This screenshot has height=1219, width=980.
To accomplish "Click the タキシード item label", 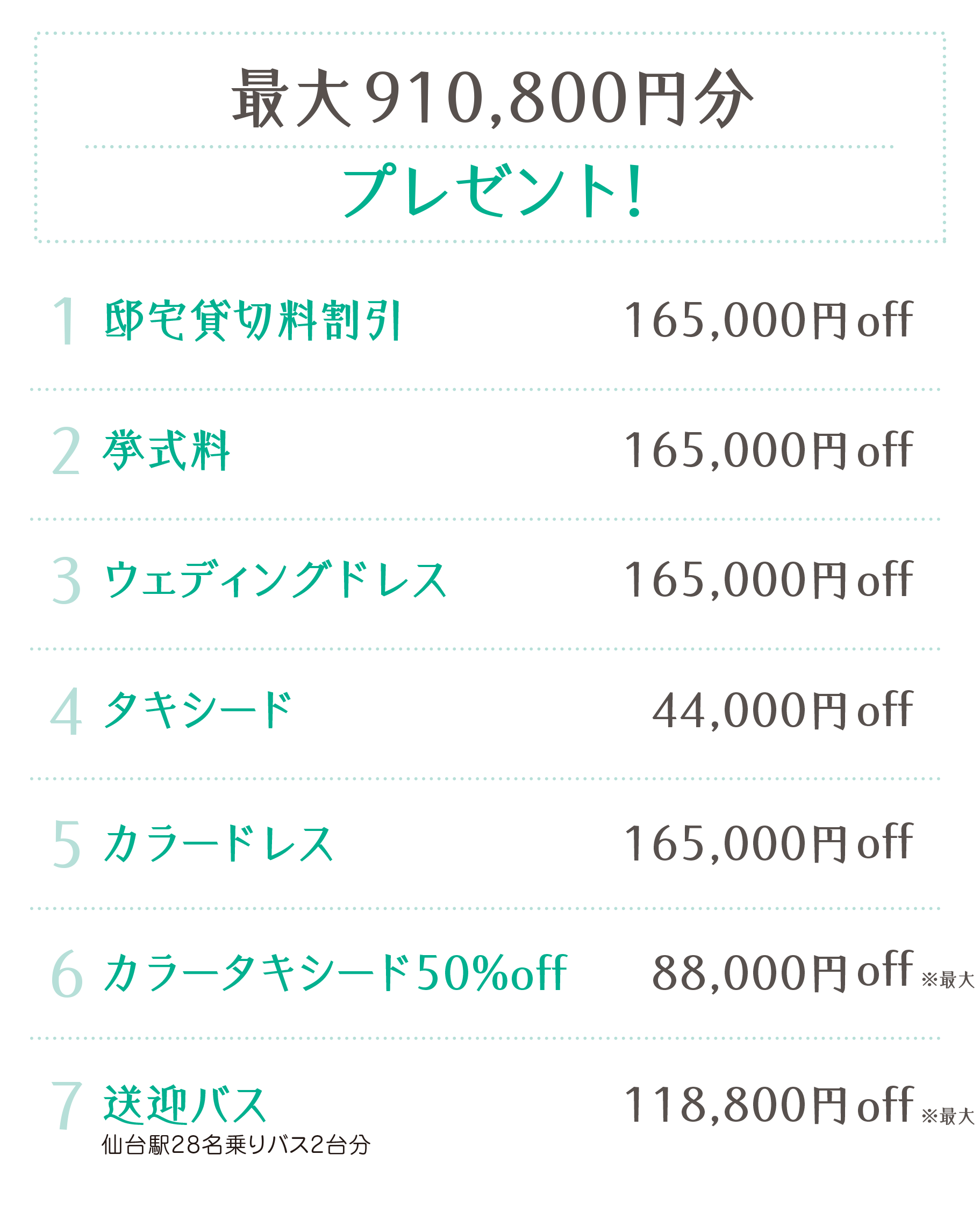I will [197, 709].
